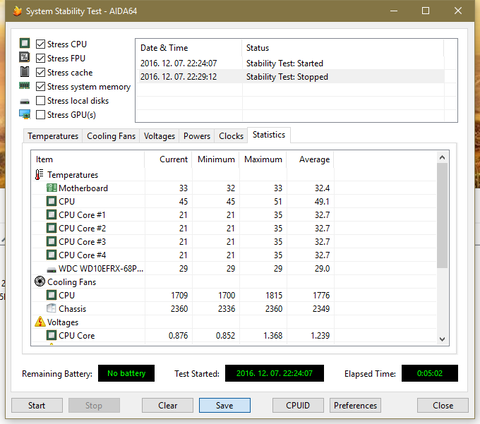Uncheck the Stress cache checkbox
The width and height of the screenshot is (480, 424).
[40, 72]
